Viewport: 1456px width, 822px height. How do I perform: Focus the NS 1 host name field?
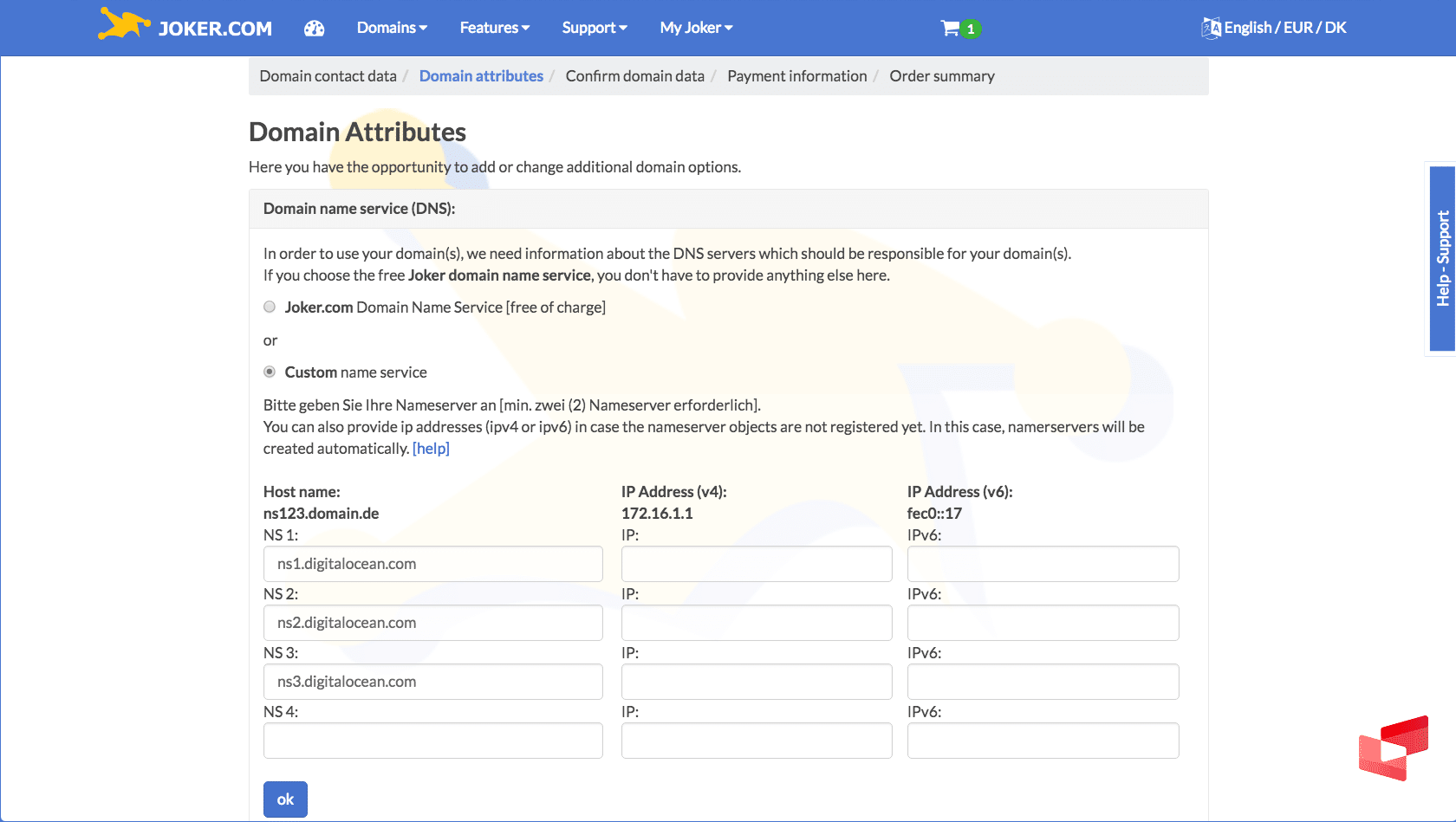pyautogui.click(x=433, y=564)
